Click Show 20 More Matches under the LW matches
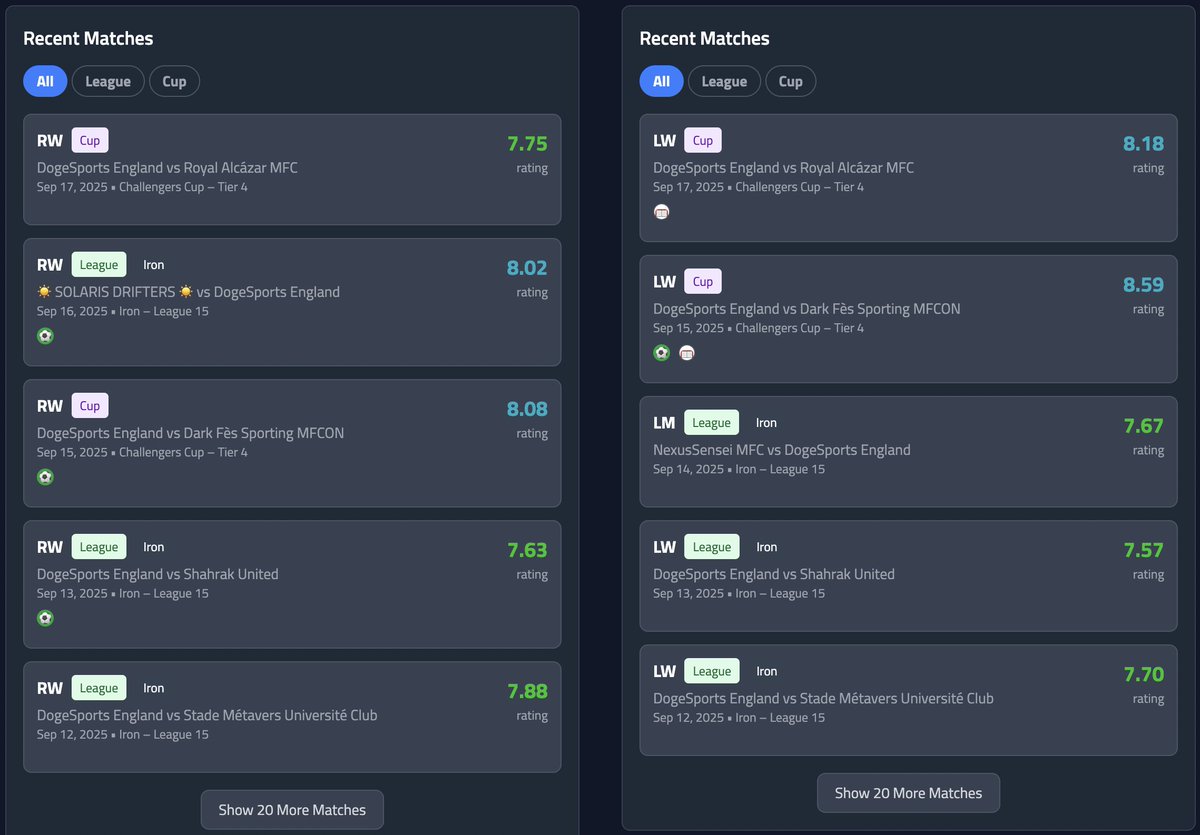Image resolution: width=1200 pixels, height=835 pixels. 908,793
